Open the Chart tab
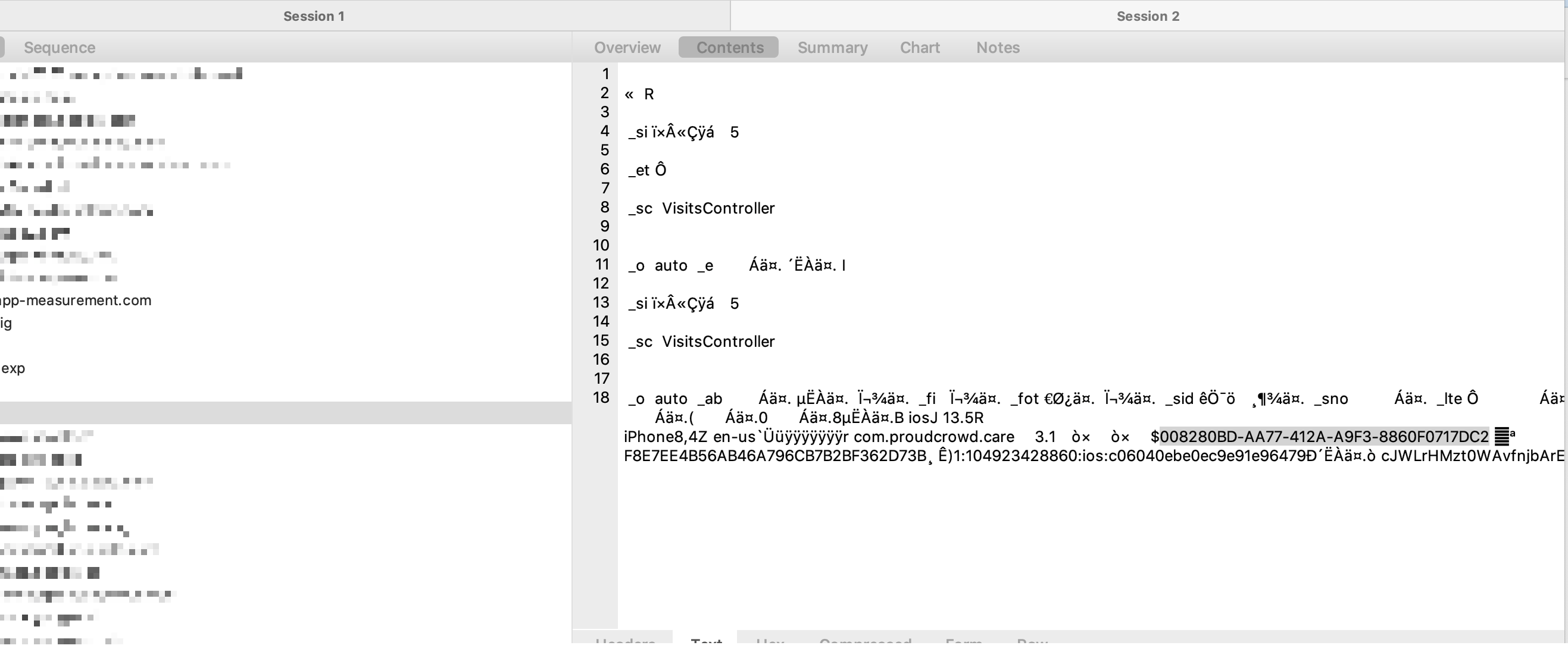The height and width of the screenshot is (658, 1568). coord(918,47)
